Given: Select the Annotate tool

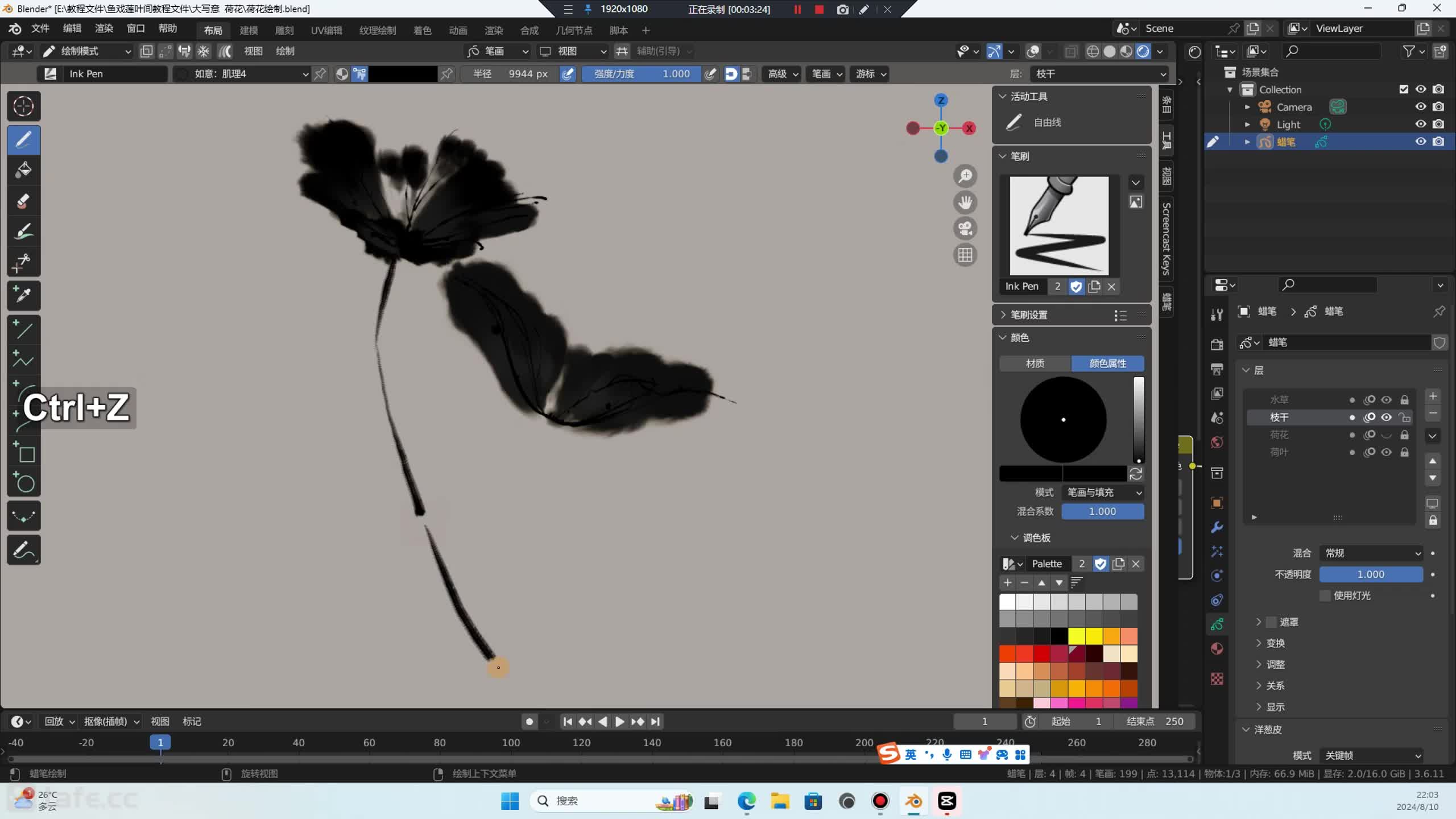Looking at the screenshot, I should [x=23, y=549].
